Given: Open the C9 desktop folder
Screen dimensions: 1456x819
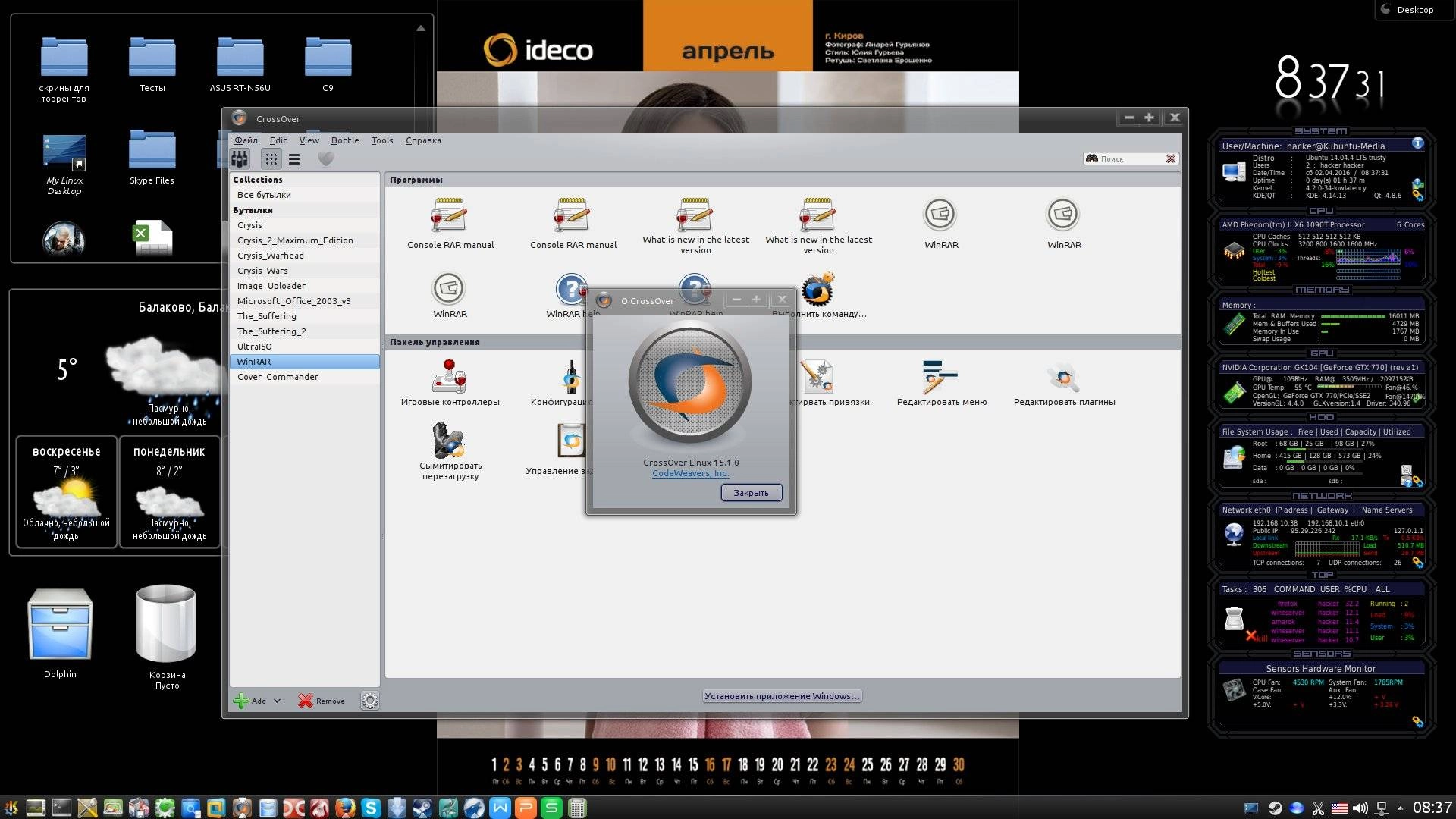Looking at the screenshot, I should coord(328,64).
